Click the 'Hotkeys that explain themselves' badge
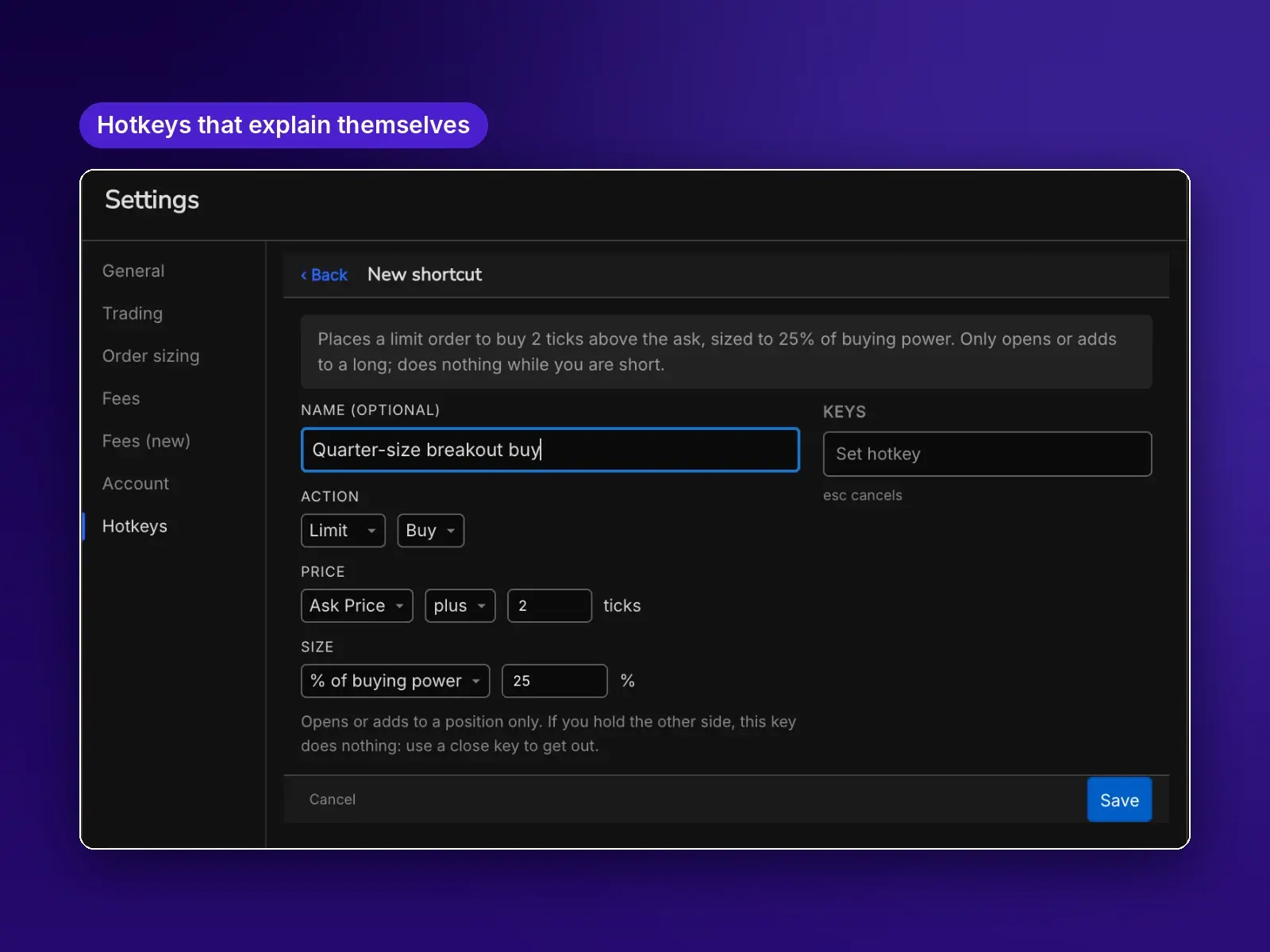This screenshot has width=1270, height=952. click(283, 125)
